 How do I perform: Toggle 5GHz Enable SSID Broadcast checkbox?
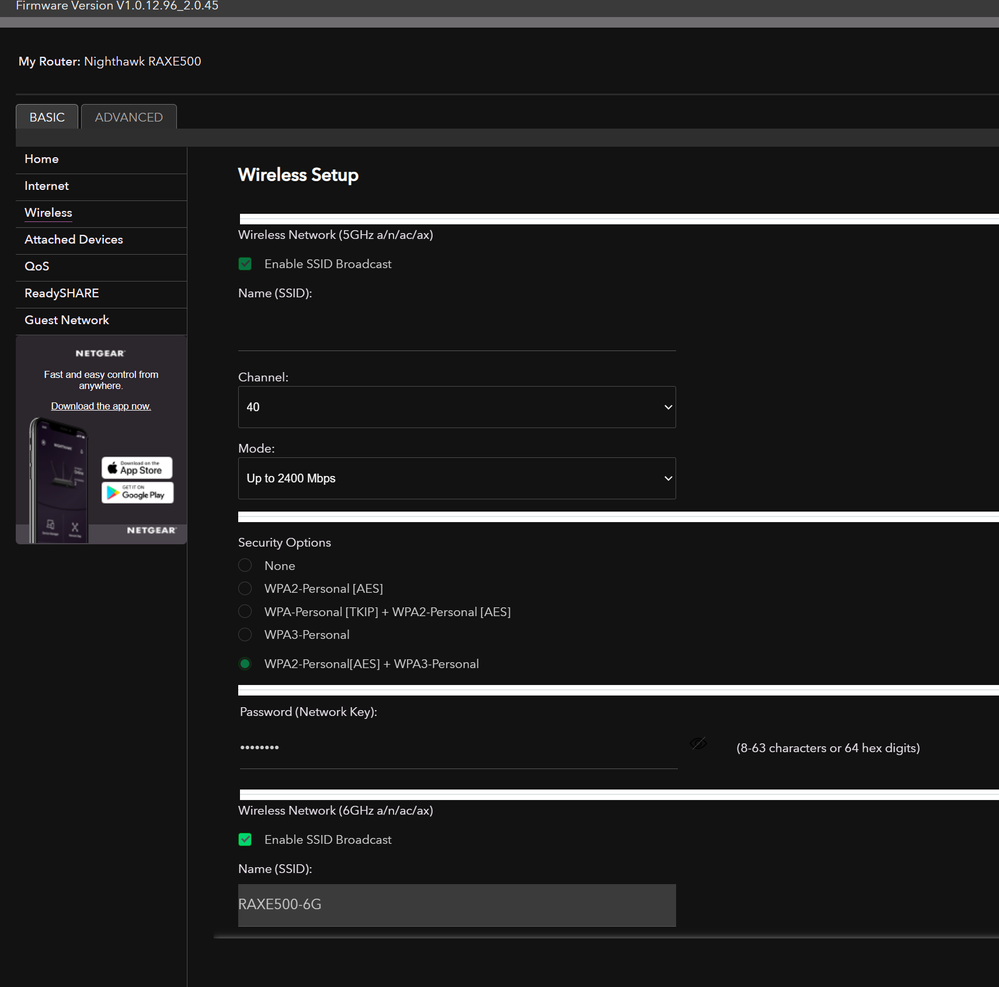(x=245, y=264)
